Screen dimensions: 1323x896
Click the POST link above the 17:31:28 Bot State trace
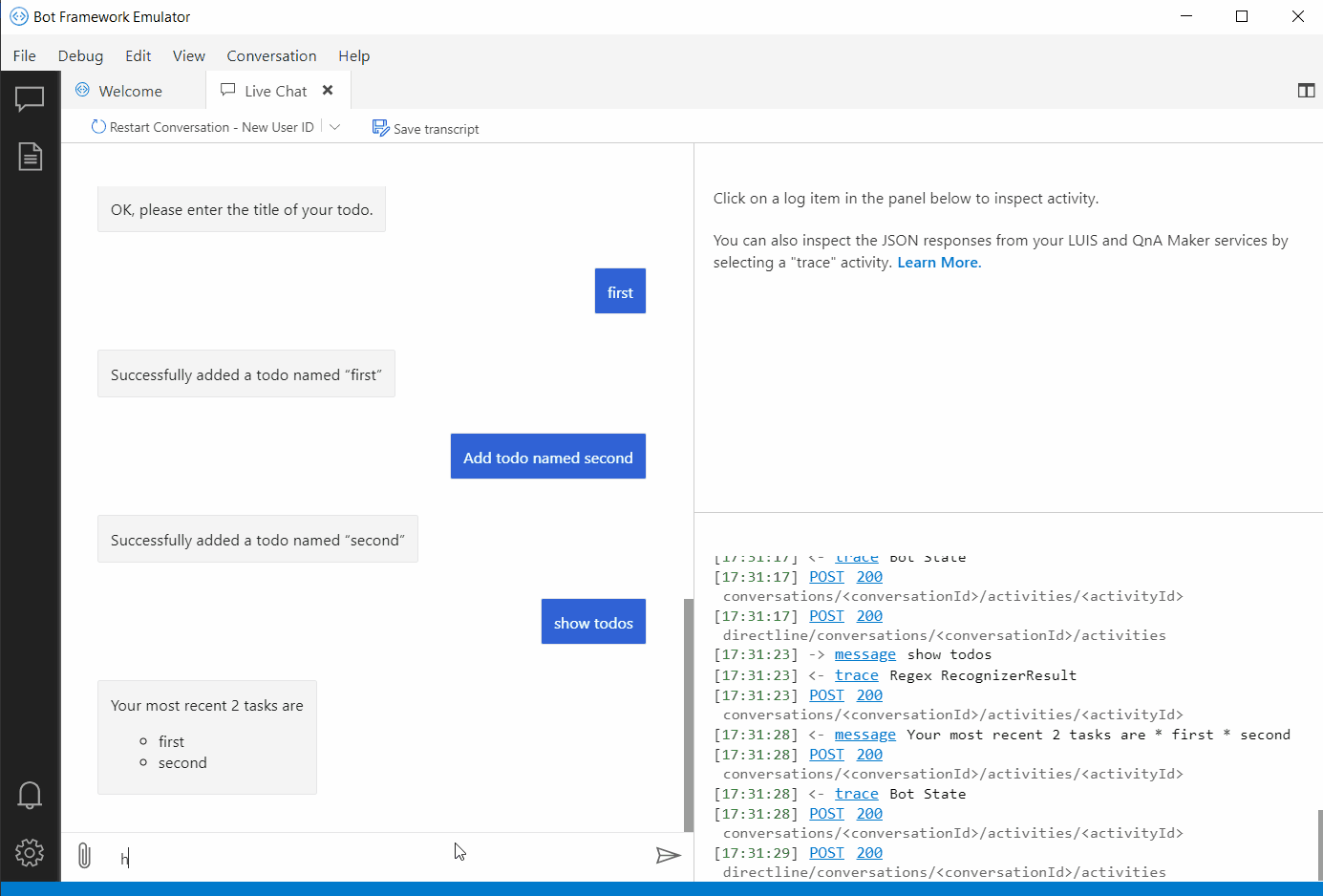coord(827,755)
